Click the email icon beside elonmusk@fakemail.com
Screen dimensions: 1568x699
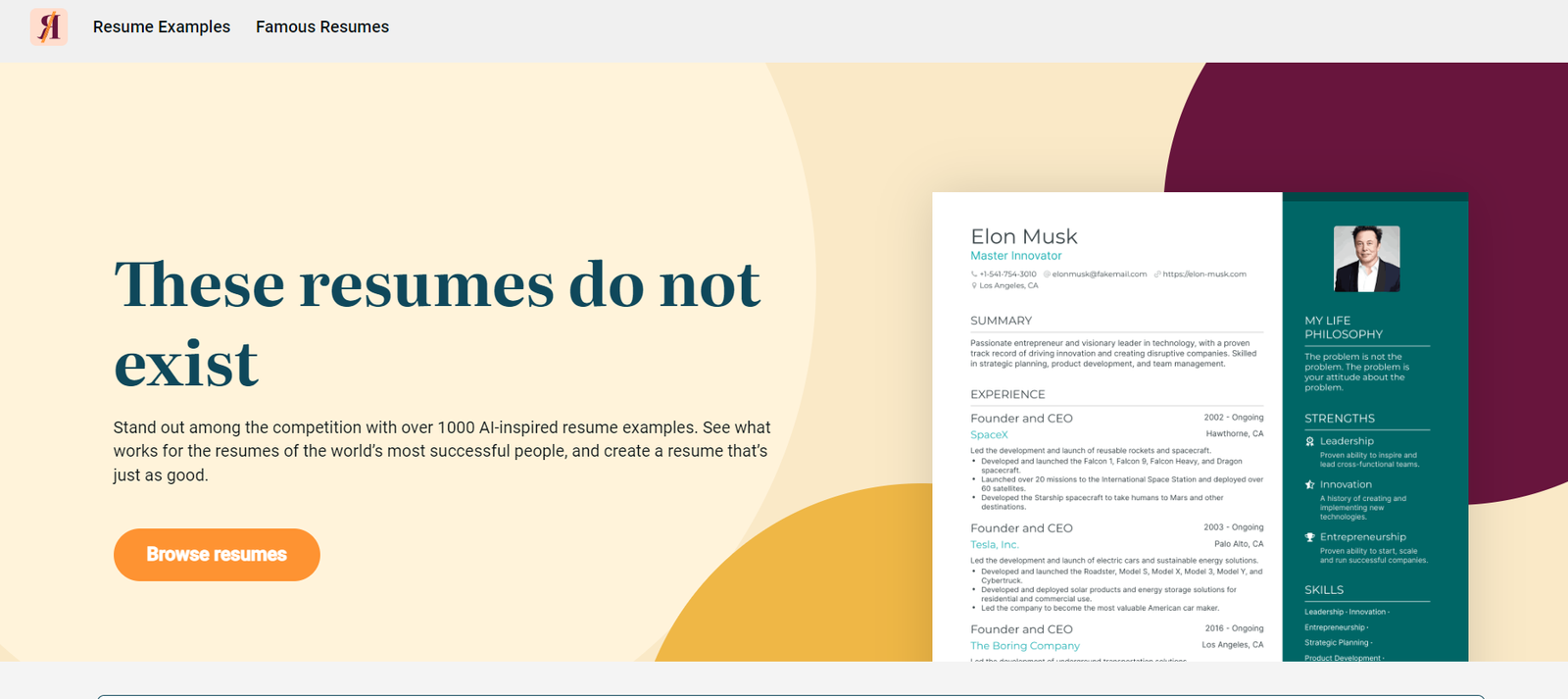[1047, 275]
